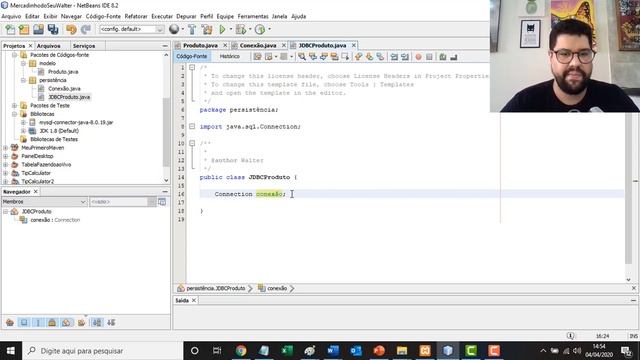Screen dimensions: 640x360
Task: Expand the MeuPrimeiroMaven project
Action: point(5,148)
